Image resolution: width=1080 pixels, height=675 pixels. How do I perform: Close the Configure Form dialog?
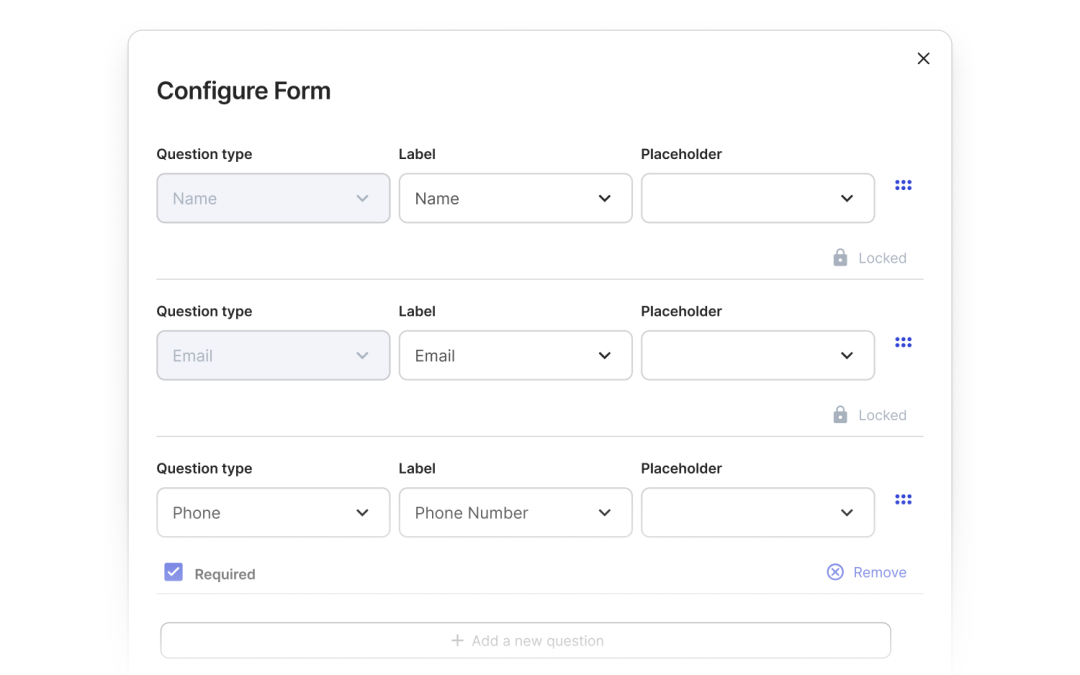pos(923,58)
